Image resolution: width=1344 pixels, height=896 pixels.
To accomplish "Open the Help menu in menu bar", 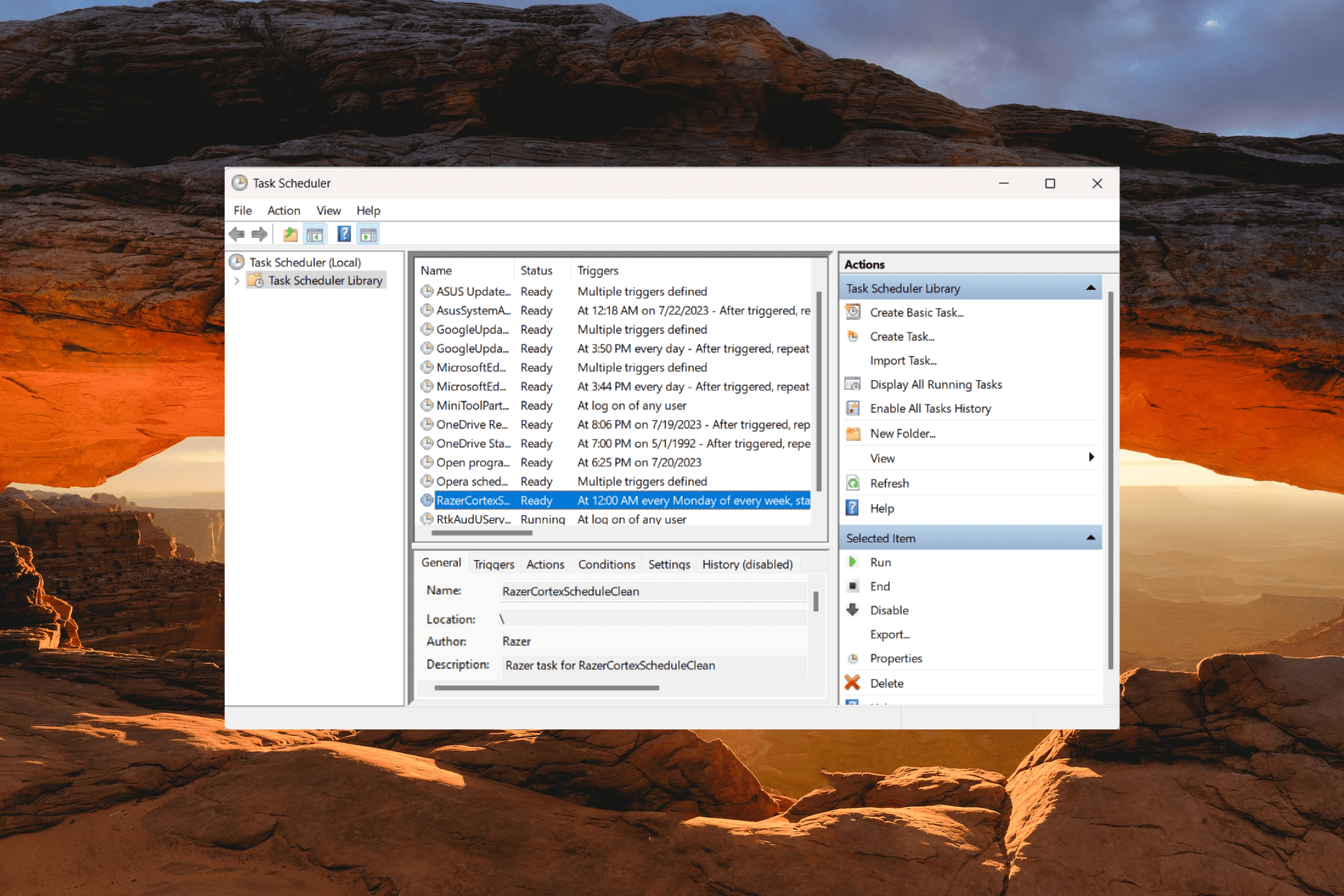I will (x=368, y=211).
